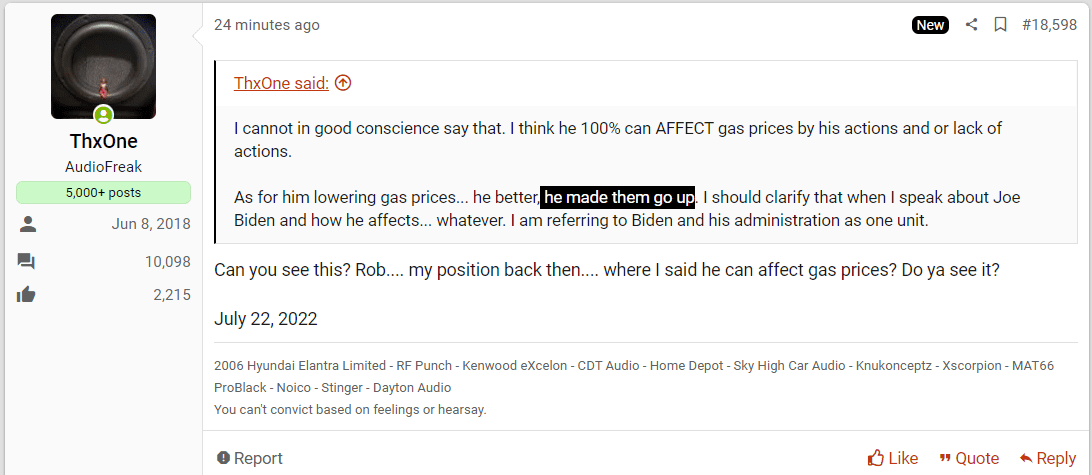Click the messages count speech bubble icon
This screenshot has height=475, width=1092.
point(26,262)
